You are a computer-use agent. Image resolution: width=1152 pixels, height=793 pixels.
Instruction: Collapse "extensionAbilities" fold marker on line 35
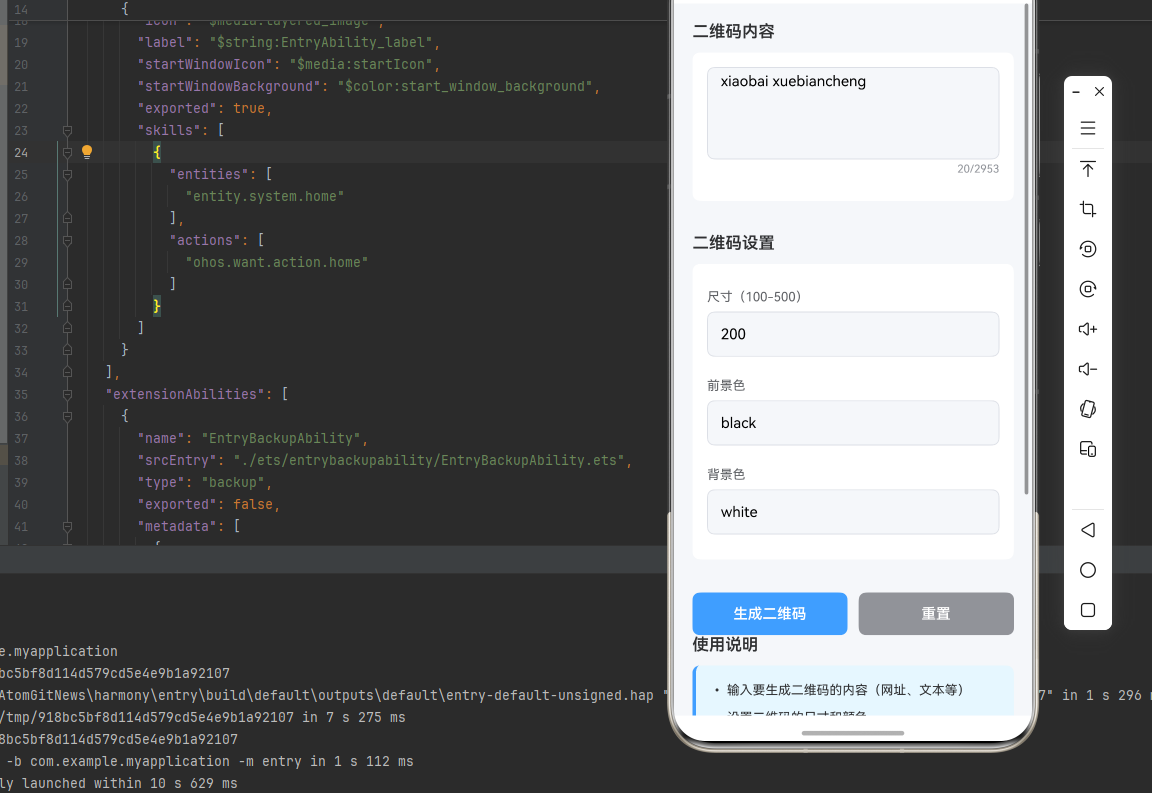click(67, 395)
